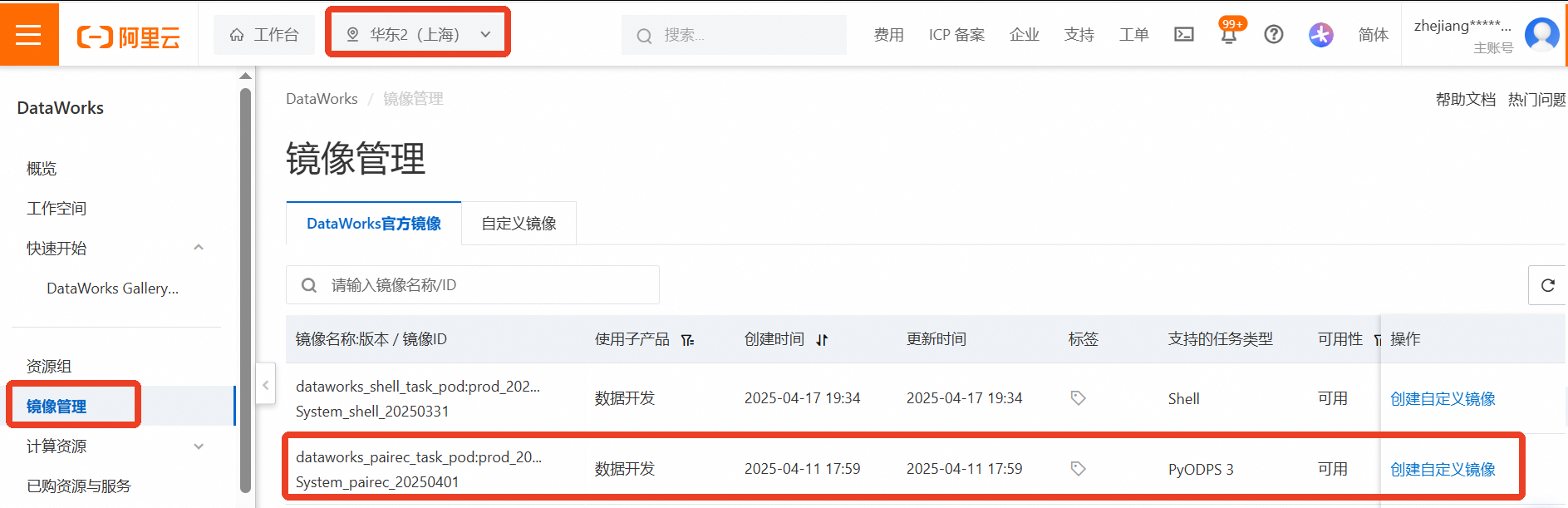Open the 工单 top menu
The height and width of the screenshot is (508, 1568).
click(x=1134, y=34)
